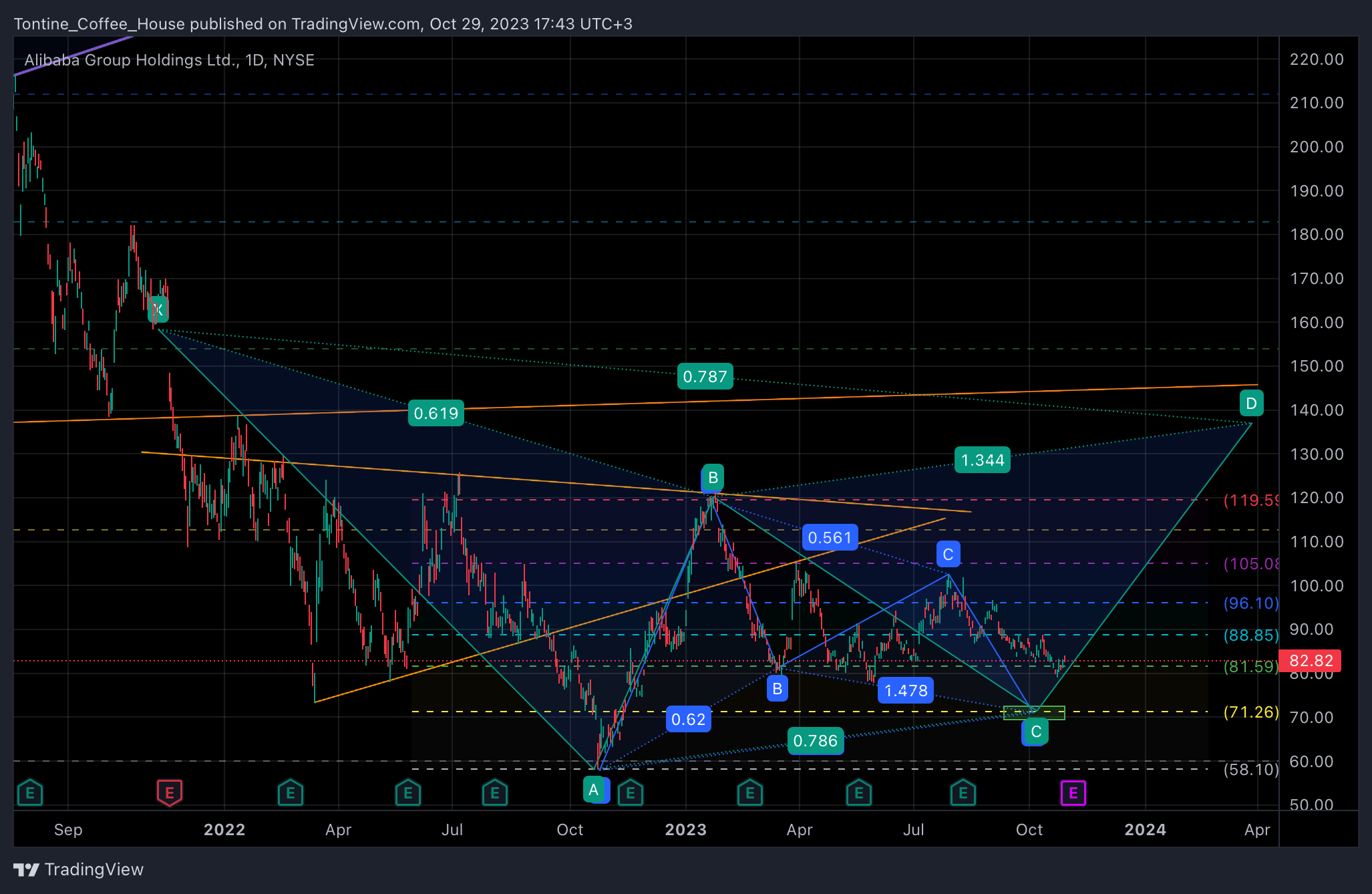Image resolution: width=1372 pixels, height=894 pixels.
Task: Click the Alibaba Group Holdings chart title
Action: coord(169,60)
